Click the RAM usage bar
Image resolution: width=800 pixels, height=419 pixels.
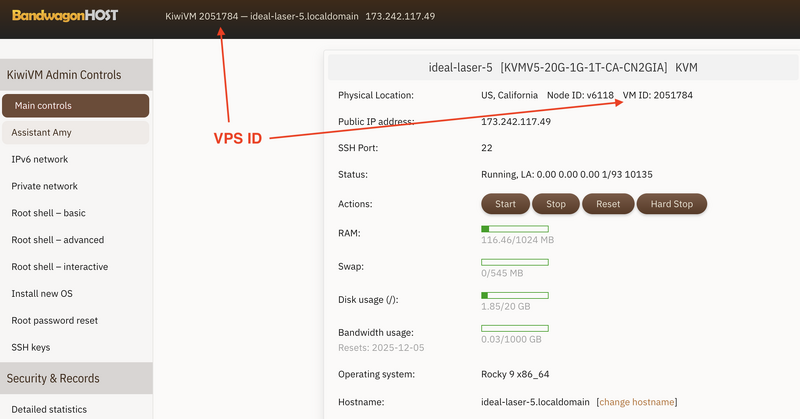(515, 229)
